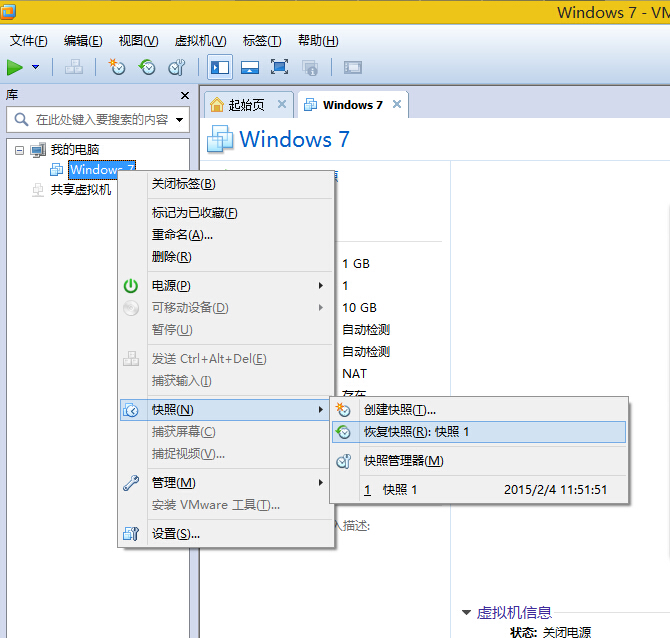This screenshot has width=670, height=638.
Task: Click the settings icon beside 设置(S)
Action: pos(131,534)
